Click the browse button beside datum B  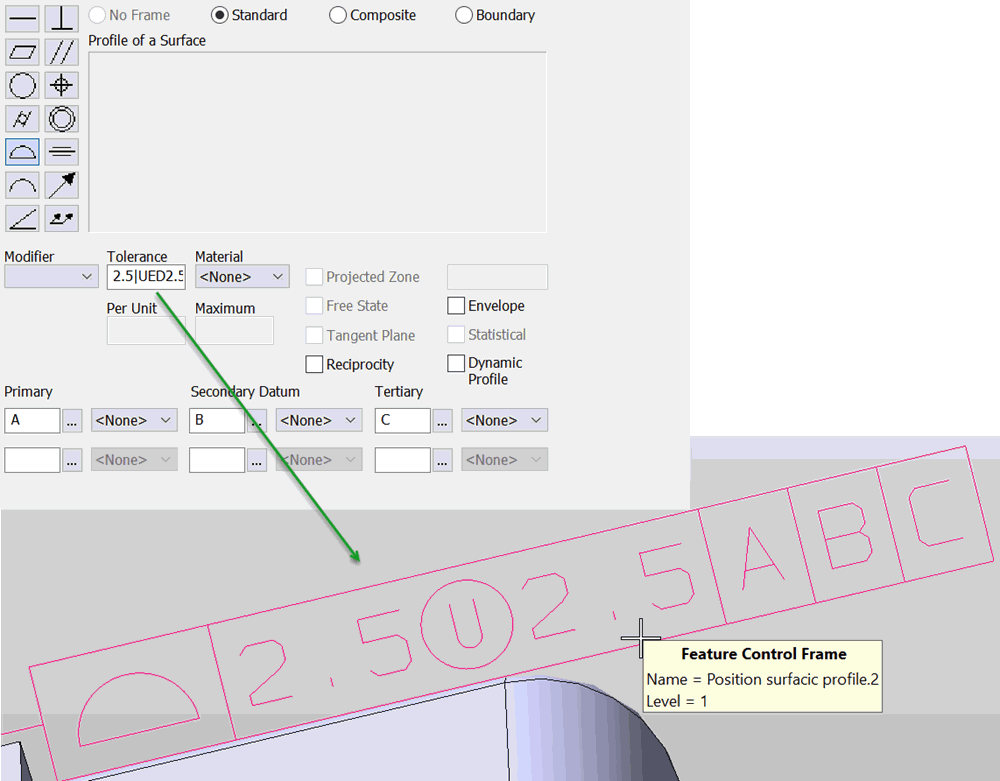257,420
